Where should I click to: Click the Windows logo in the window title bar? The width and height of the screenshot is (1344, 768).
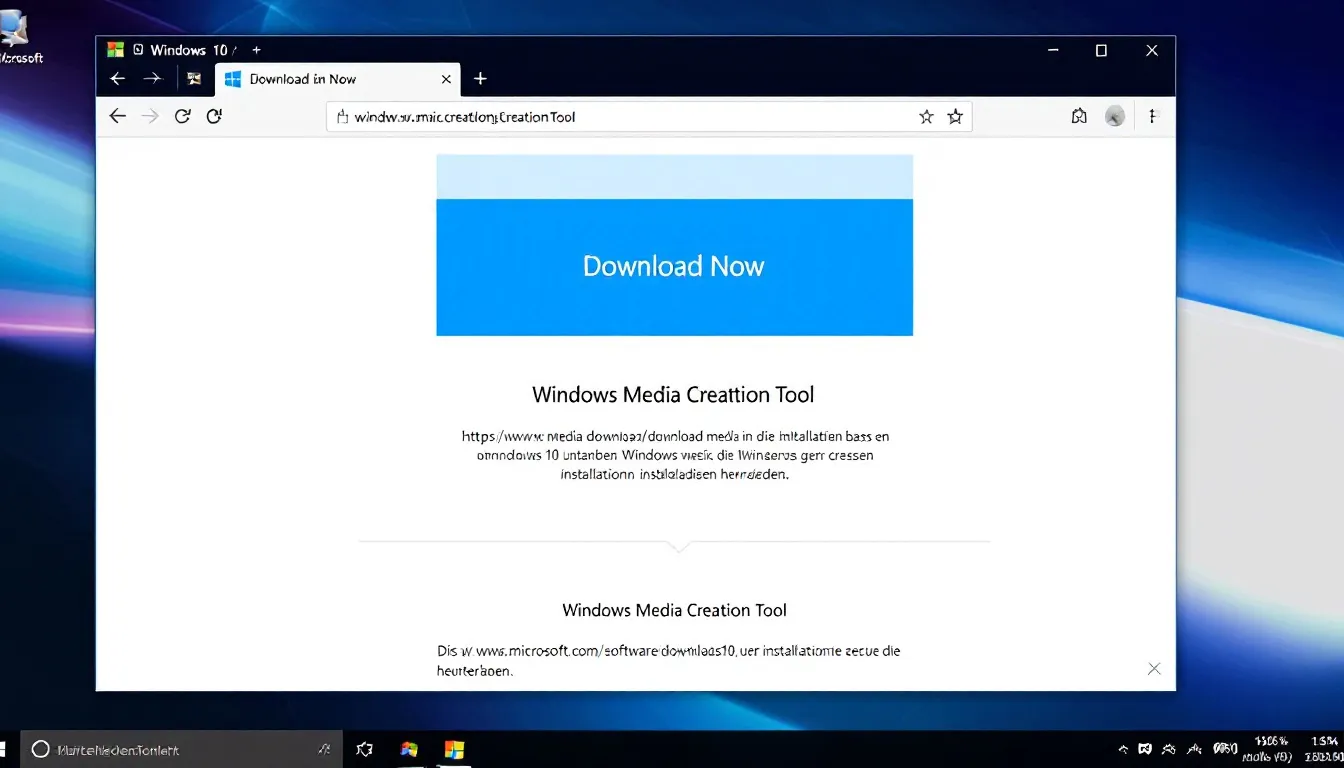coord(116,50)
